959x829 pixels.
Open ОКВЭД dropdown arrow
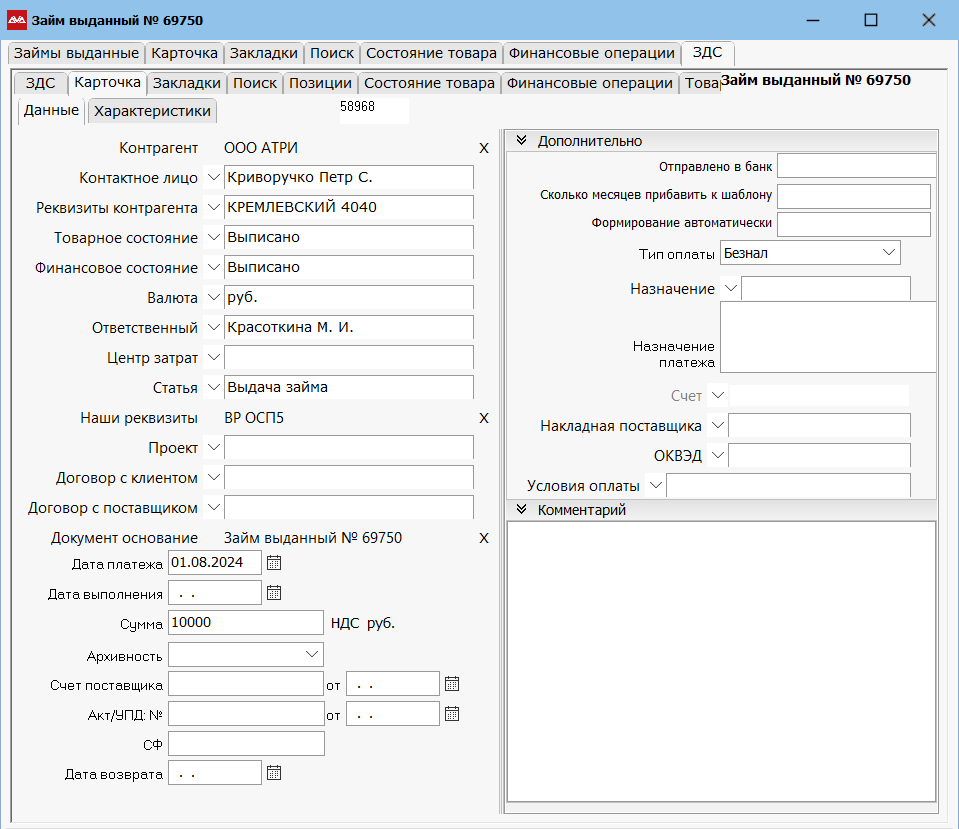(718, 455)
